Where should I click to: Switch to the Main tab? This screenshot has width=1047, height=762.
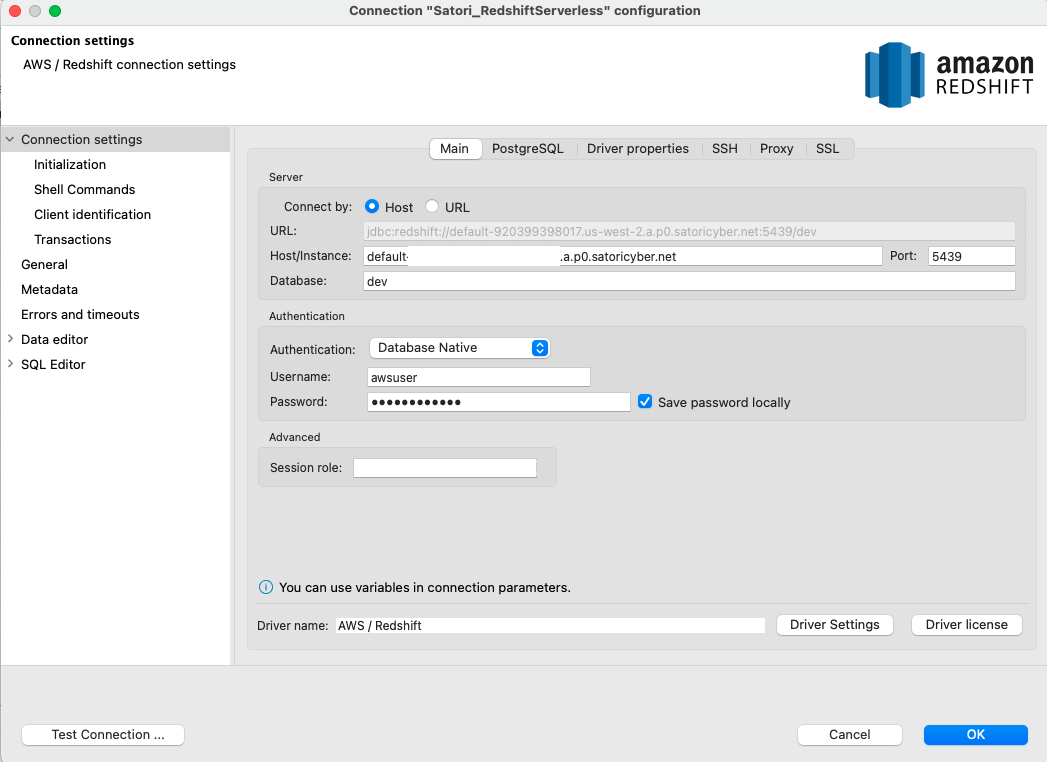[x=455, y=148]
